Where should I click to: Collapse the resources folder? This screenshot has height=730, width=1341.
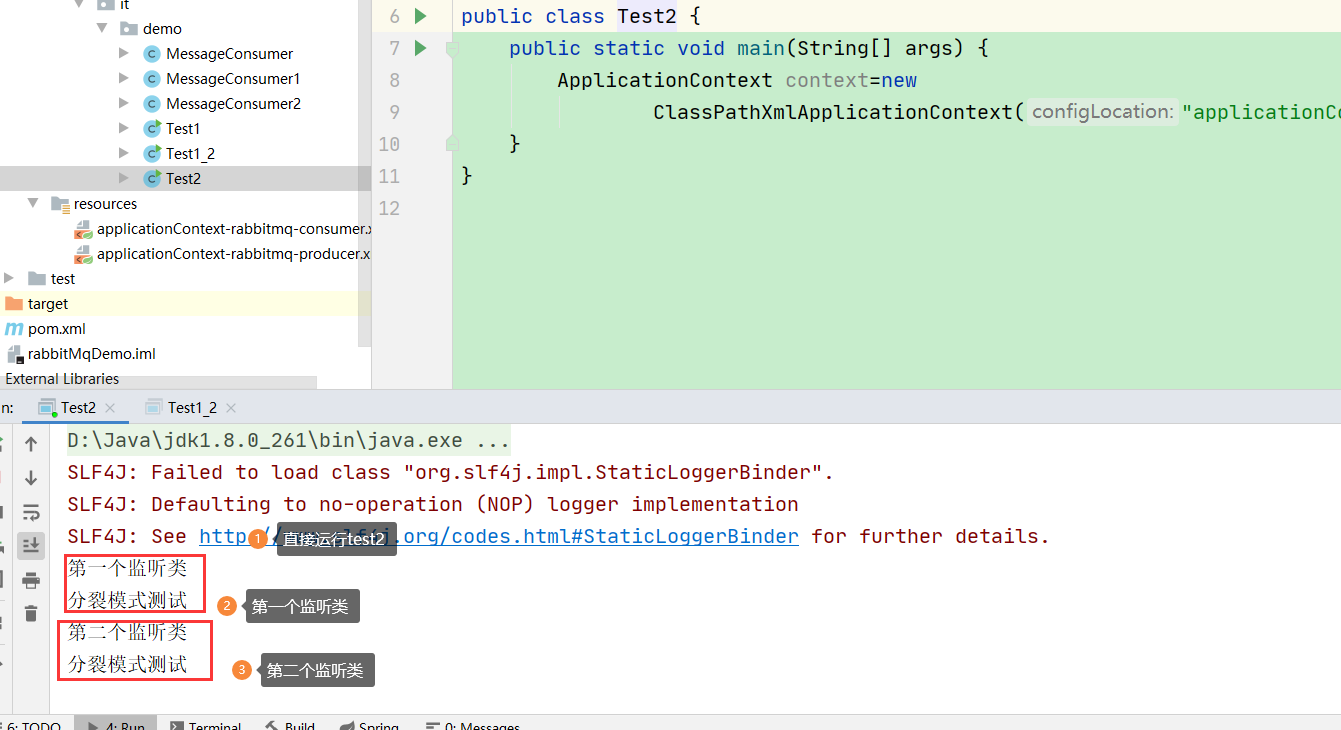pos(33,203)
